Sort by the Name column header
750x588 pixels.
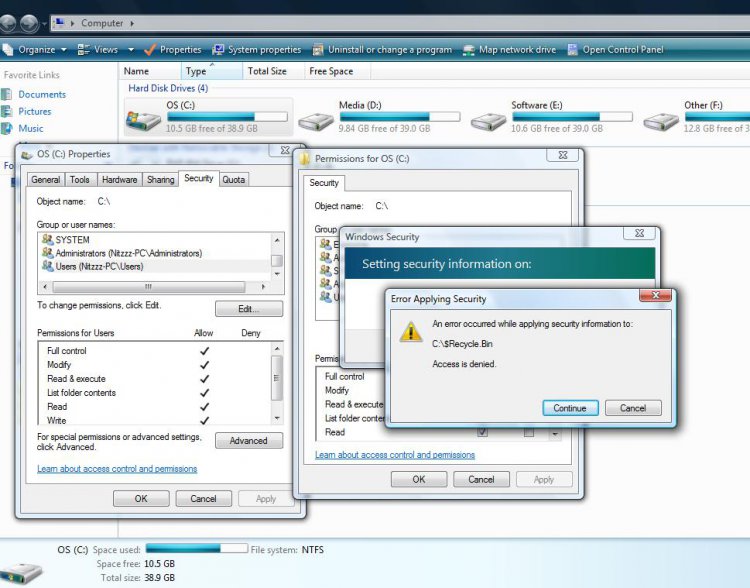click(149, 71)
